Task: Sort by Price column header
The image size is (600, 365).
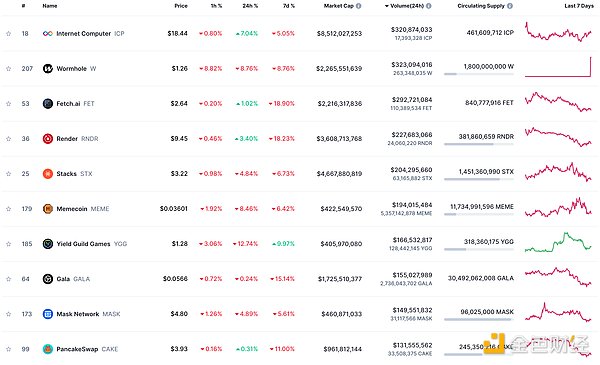Action: pyautogui.click(x=181, y=6)
